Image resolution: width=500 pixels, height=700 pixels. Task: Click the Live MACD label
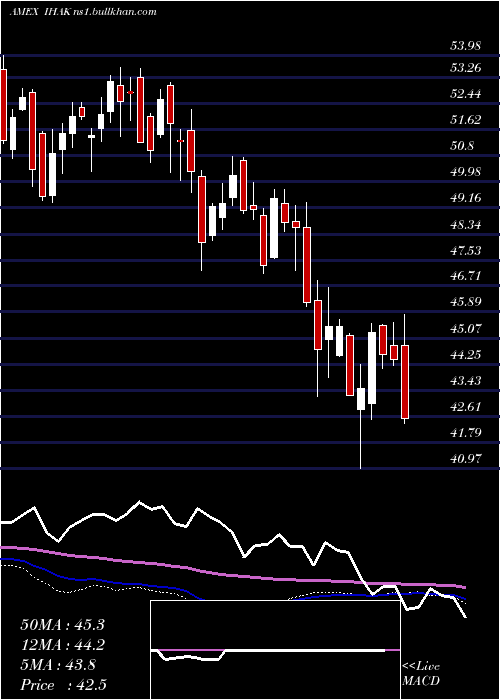click(x=421, y=673)
